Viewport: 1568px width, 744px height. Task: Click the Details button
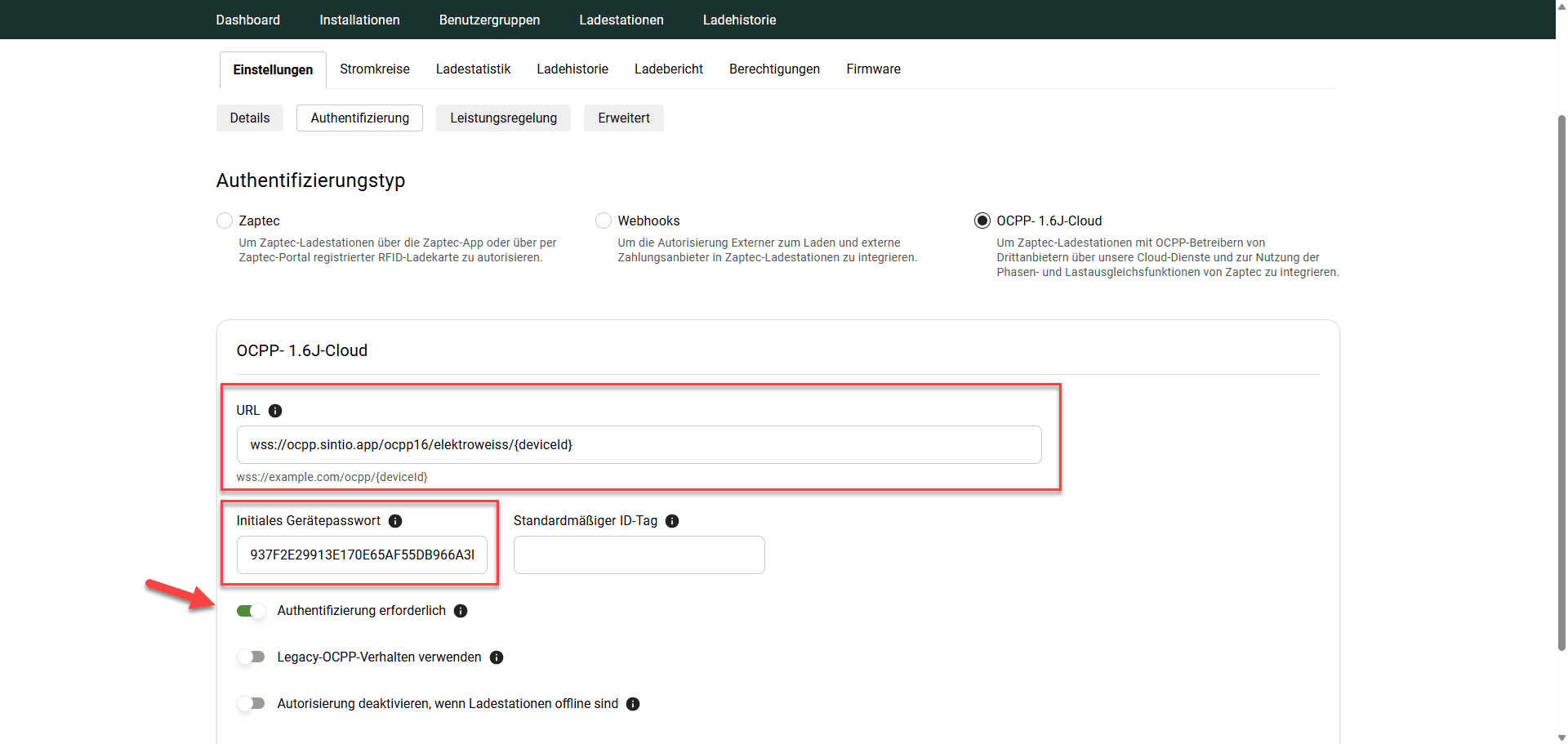(250, 118)
